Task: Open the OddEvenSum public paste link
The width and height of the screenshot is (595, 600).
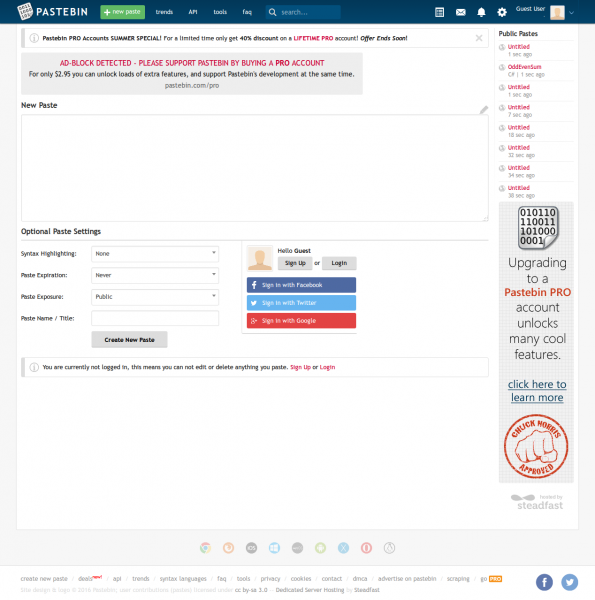Action: [x=524, y=67]
